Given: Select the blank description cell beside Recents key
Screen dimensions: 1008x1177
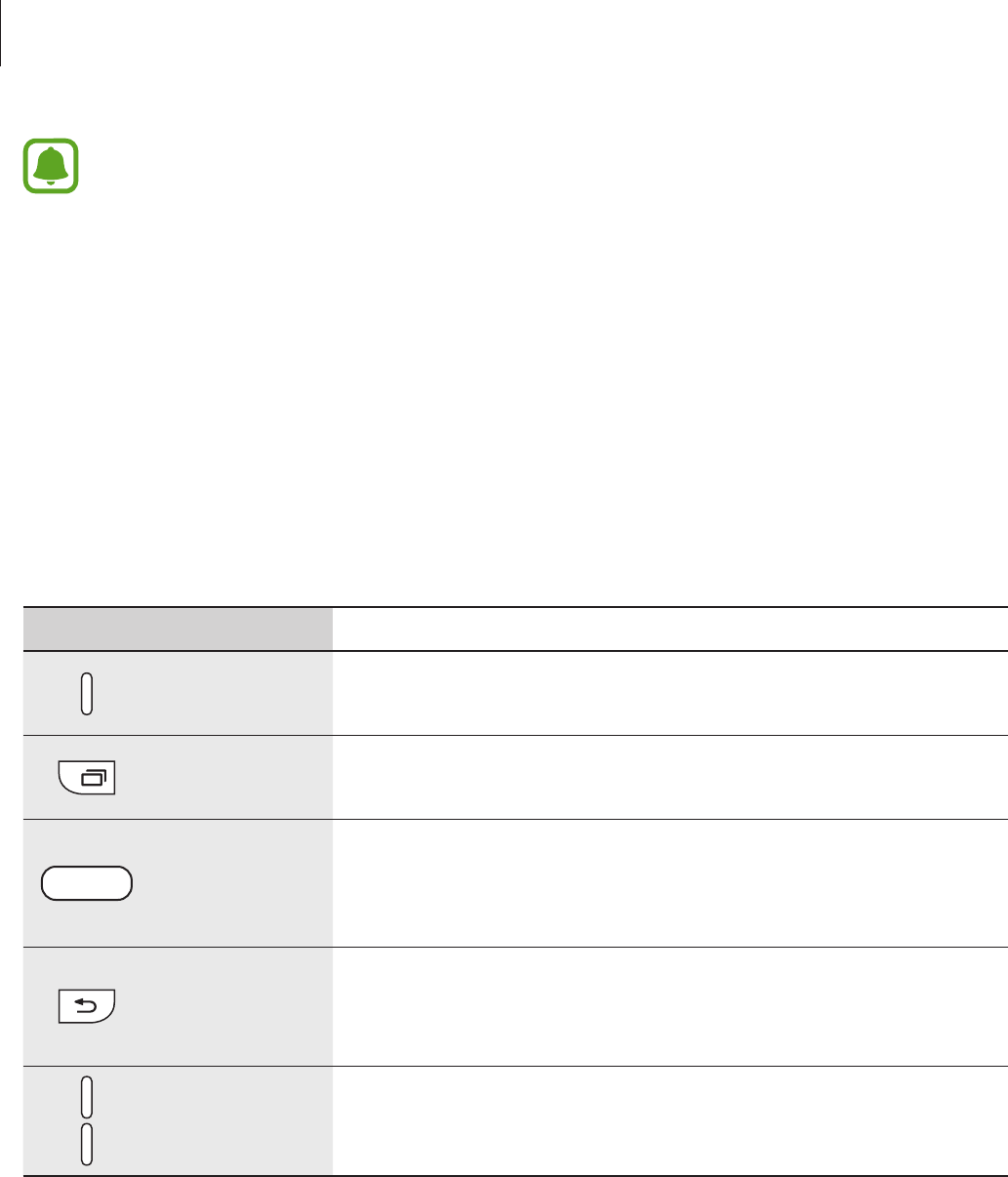Looking at the screenshot, I should tap(670, 778).
